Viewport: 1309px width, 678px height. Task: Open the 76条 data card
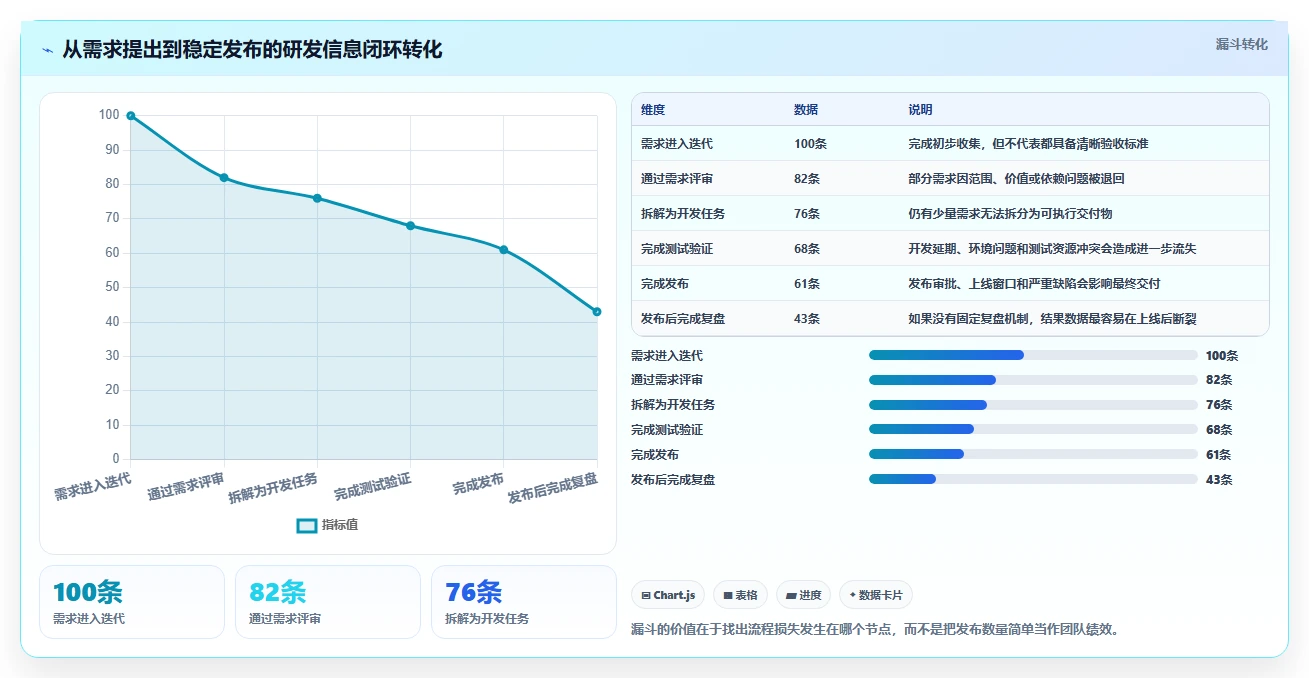pos(524,602)
